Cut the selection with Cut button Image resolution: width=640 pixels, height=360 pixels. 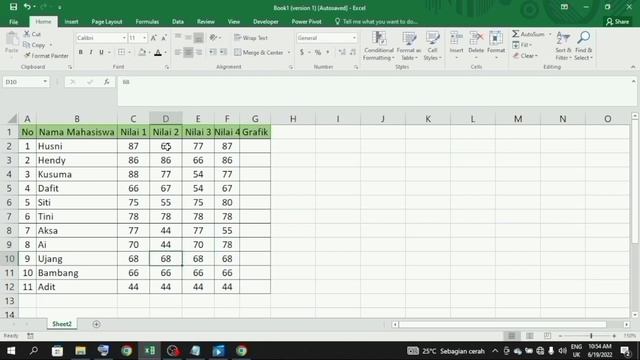(x=32, y=34)
